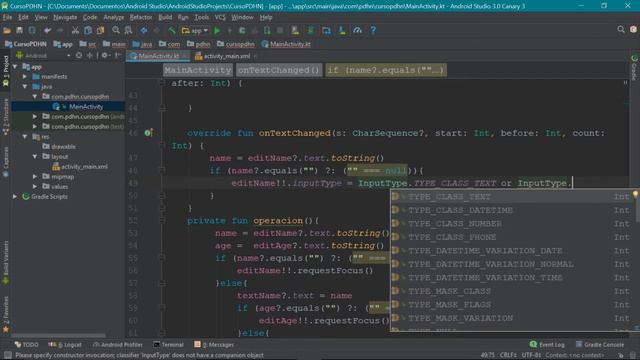The height and width of the screenshot is (360, 640).
Task: Click the Back navigation arrow icon
Action: pyautogui.click(x=144, y=31)
